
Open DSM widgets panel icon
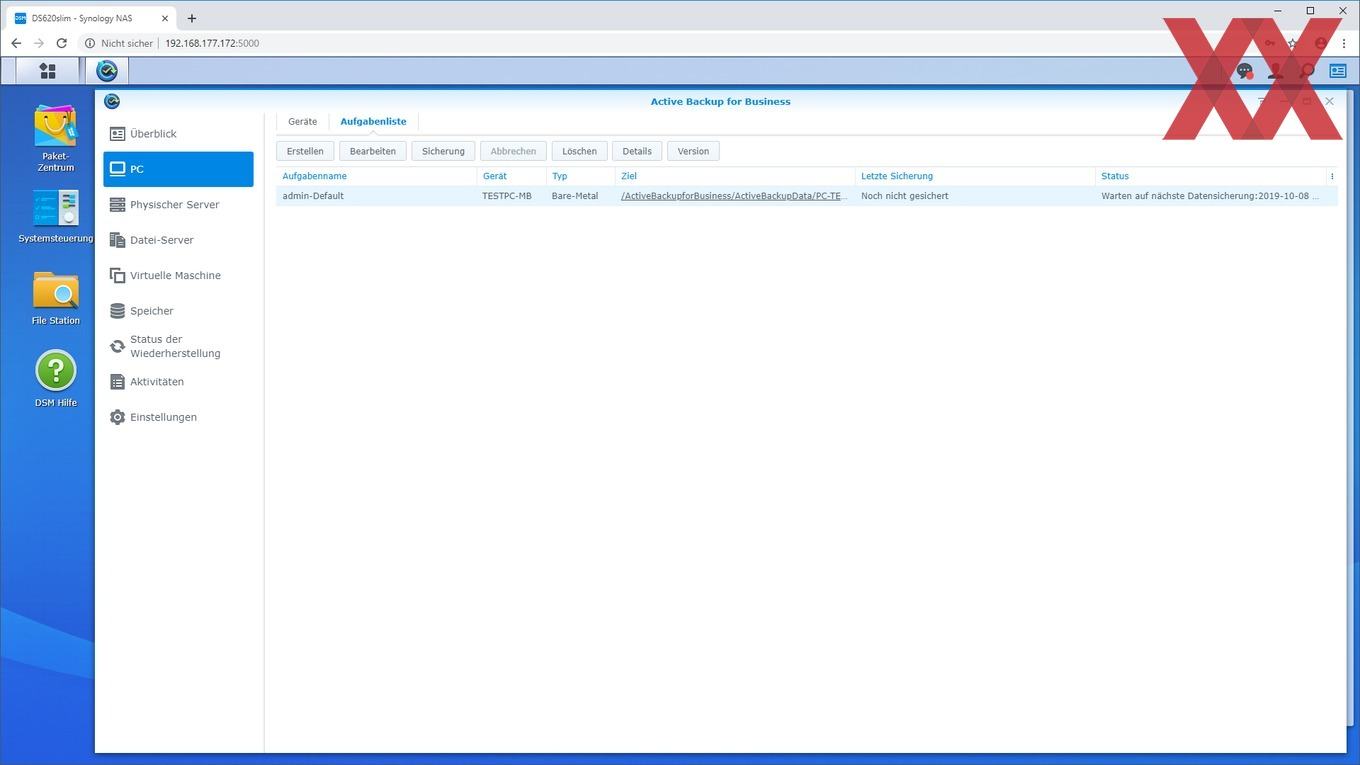tap(1338, 71)
